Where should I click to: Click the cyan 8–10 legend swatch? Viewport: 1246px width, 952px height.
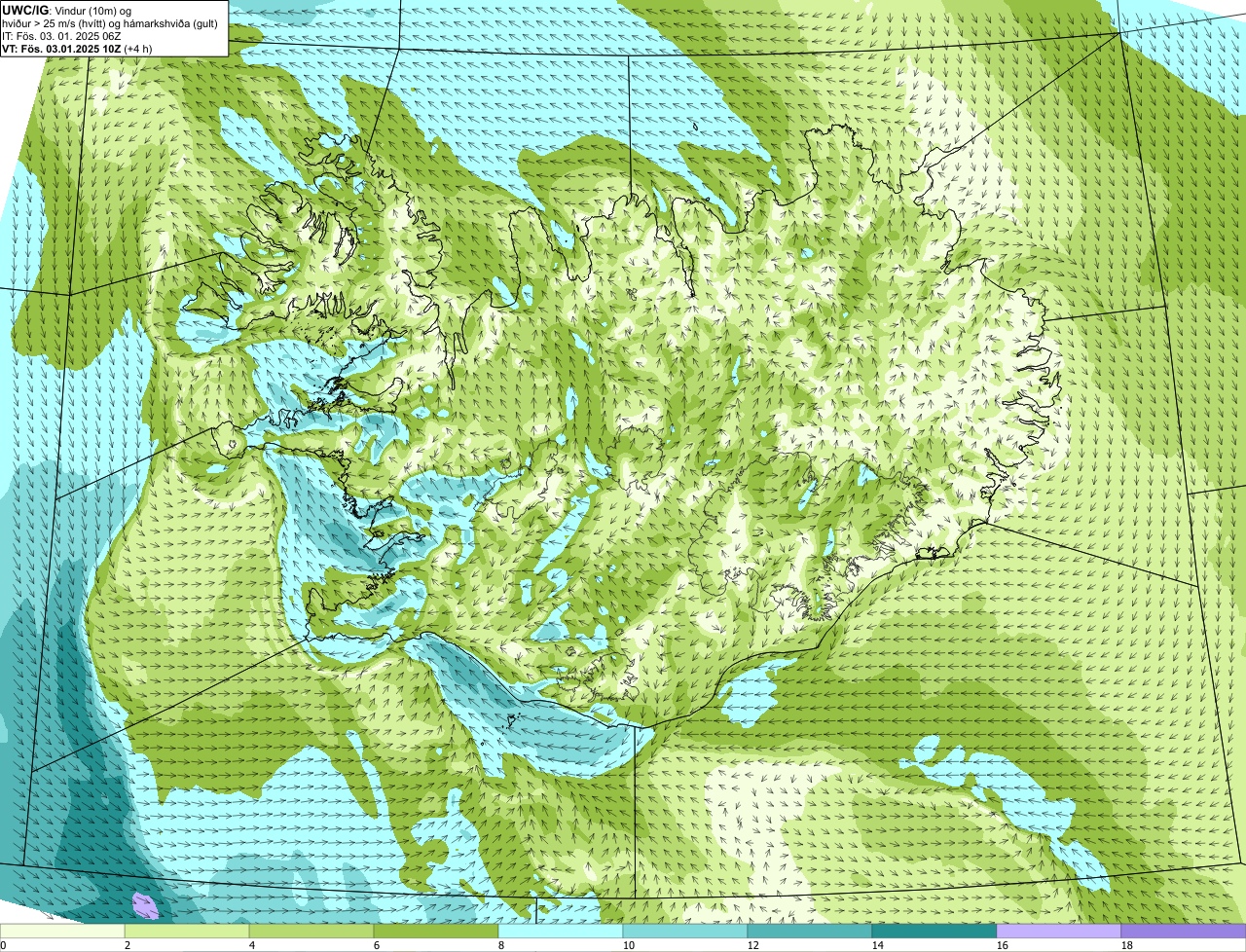point(561,932)
